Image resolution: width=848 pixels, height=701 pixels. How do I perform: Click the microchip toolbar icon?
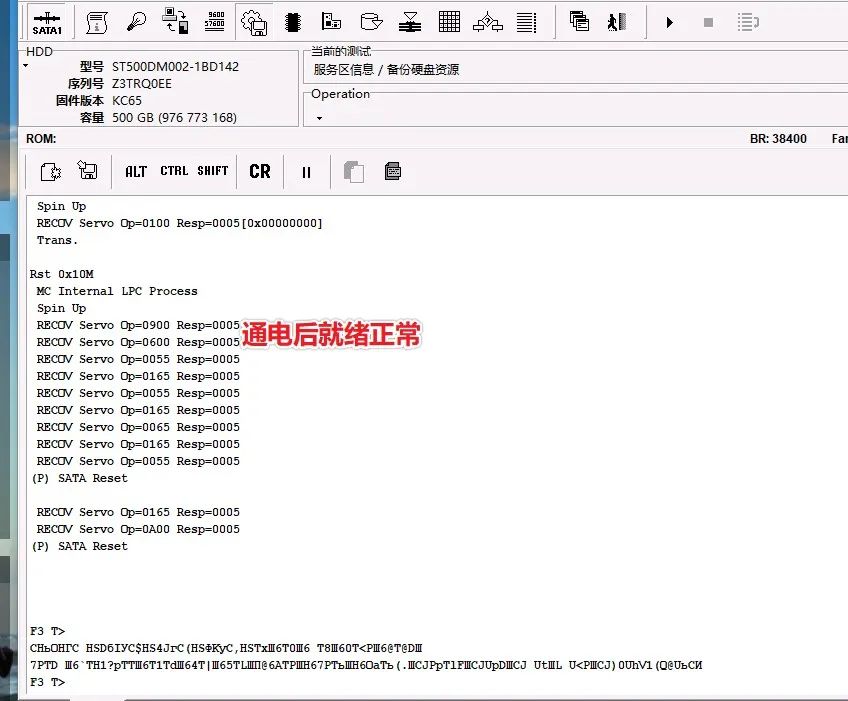(293, 22)
